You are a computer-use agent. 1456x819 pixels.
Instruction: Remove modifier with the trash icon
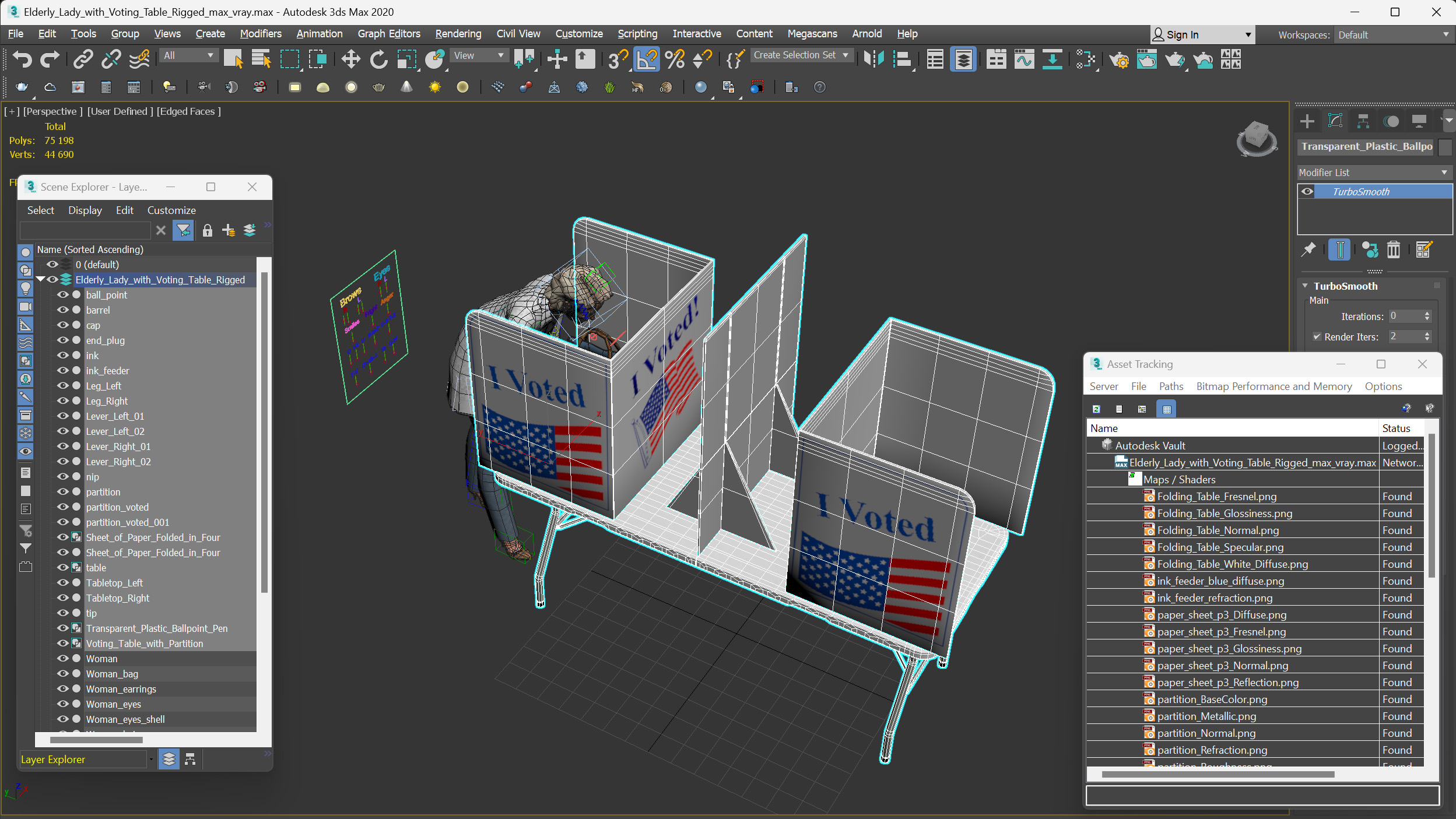(1393, 249)
